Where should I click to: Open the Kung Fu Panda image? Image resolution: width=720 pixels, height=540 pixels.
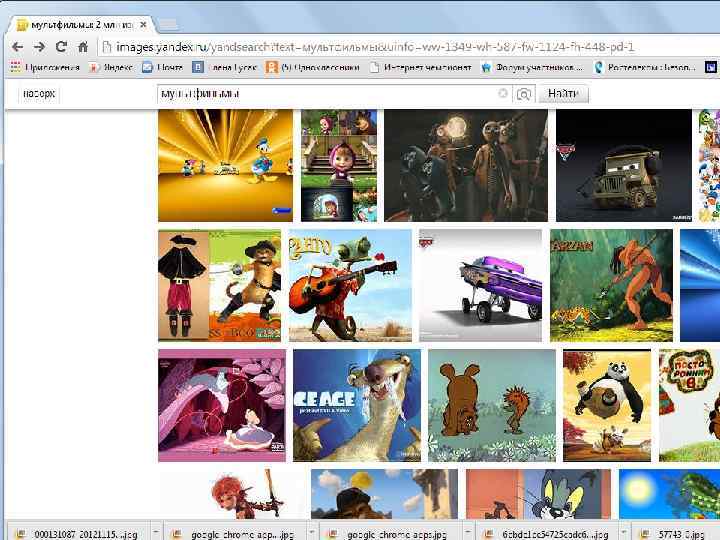607,405
